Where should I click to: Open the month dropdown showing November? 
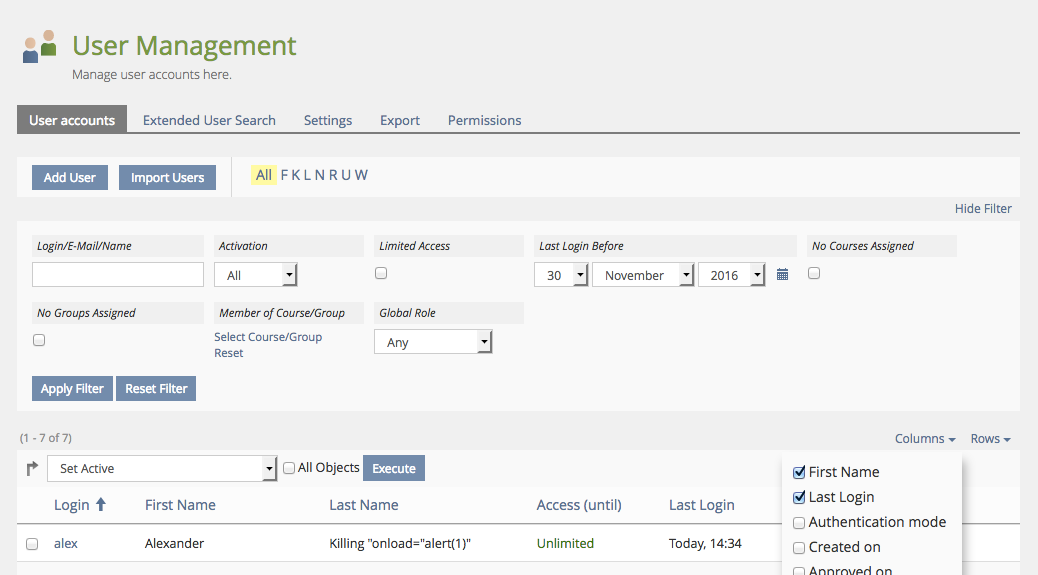(643, 275)
